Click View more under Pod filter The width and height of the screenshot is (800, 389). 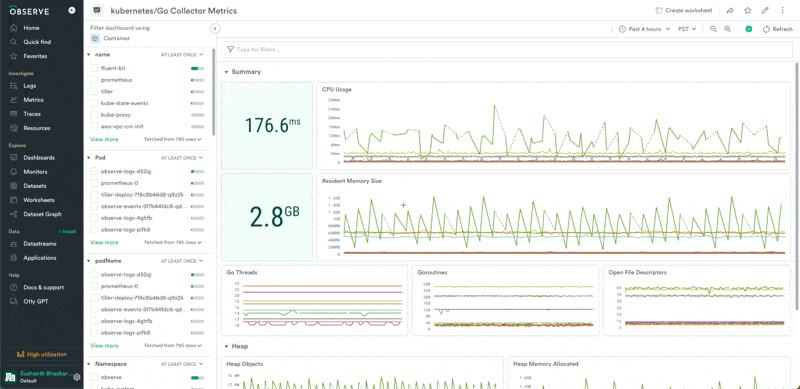click(x=104, y=242)
